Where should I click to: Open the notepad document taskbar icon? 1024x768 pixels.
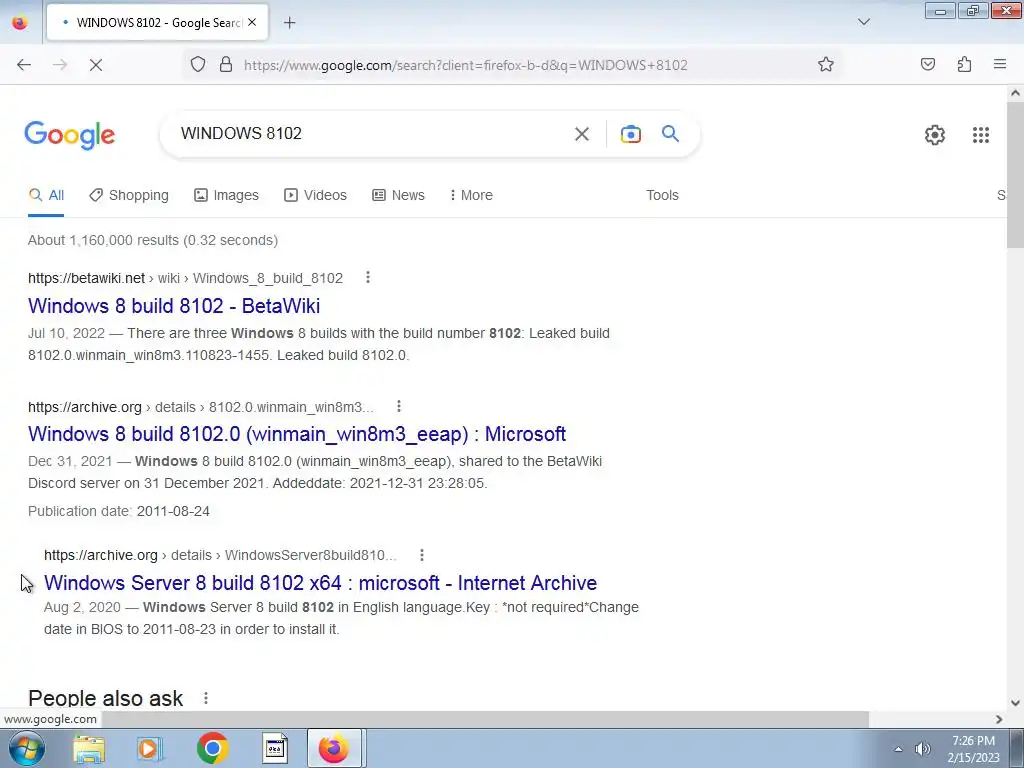click(274, 748)
